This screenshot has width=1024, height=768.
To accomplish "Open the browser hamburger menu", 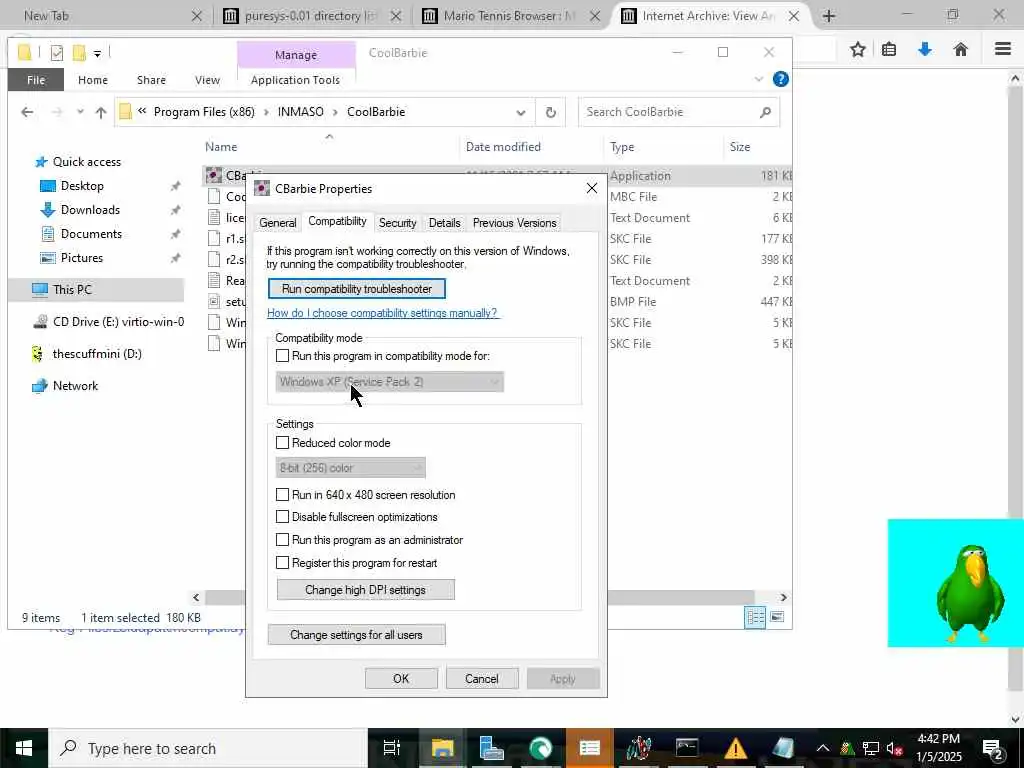I will click(1003, 49).
